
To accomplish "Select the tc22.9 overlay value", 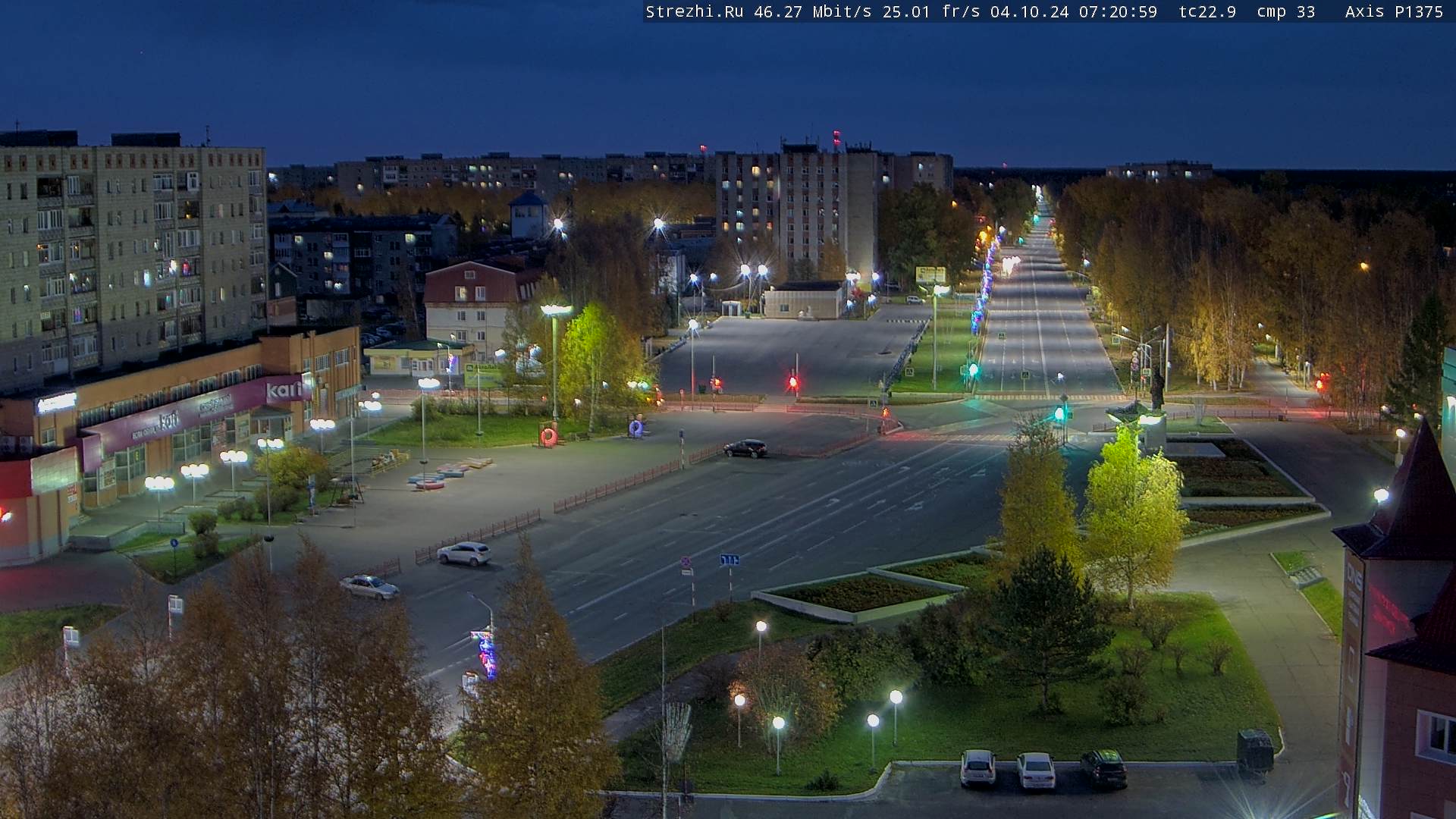I will click(1207, 11).
